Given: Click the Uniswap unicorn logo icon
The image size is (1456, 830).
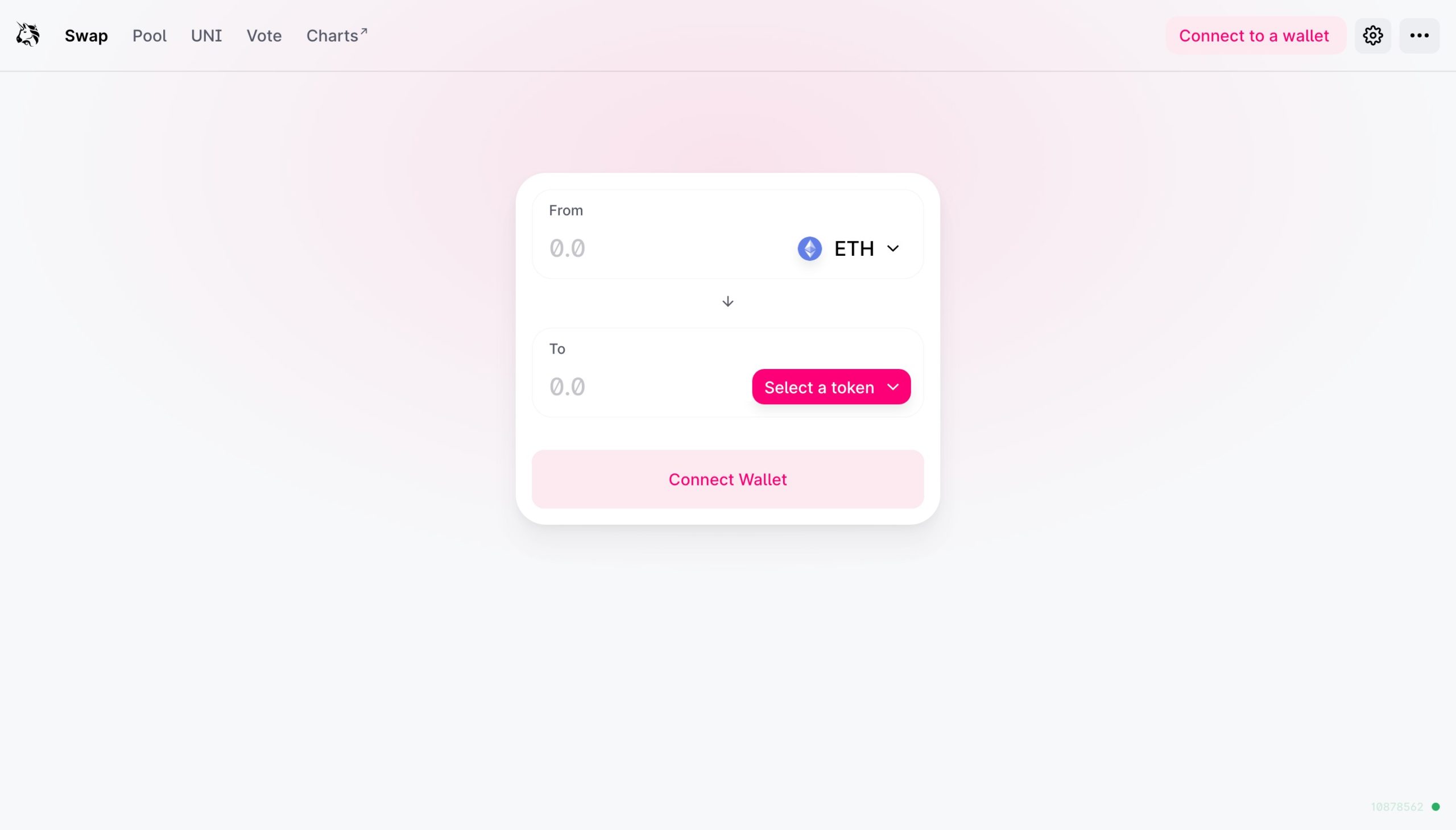Looking at the screenshot, I should coord(28,35).
